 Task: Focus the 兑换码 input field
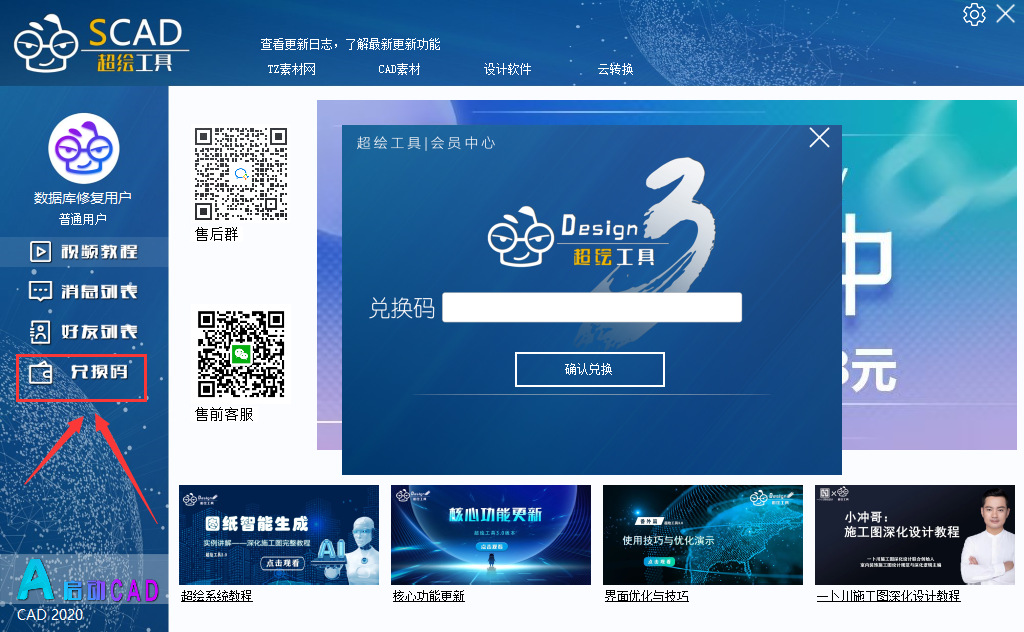(592, 308)
